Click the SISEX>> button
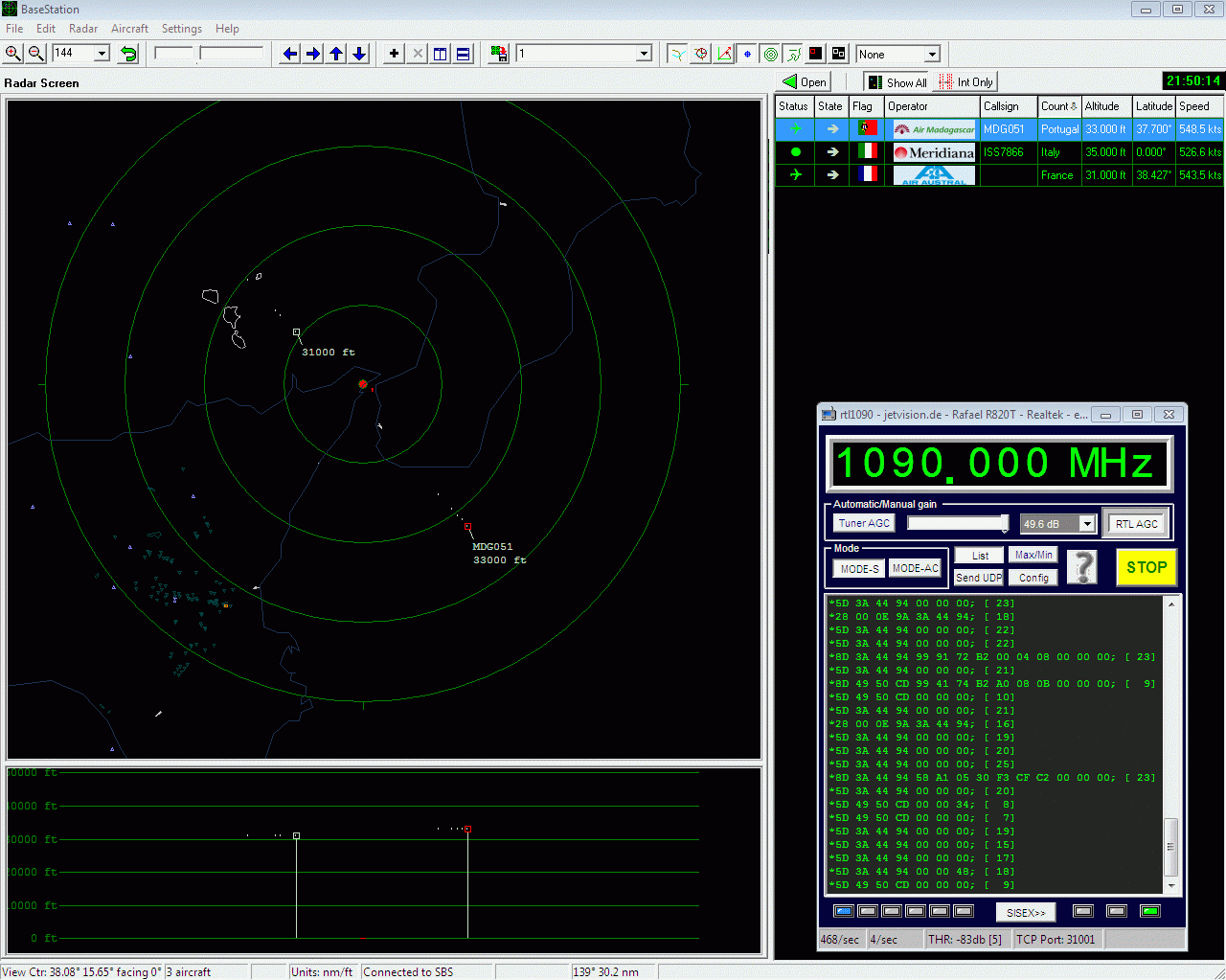Viewport: 1226px width, 980px height. pyautogui.click(x=1025, y=911)
